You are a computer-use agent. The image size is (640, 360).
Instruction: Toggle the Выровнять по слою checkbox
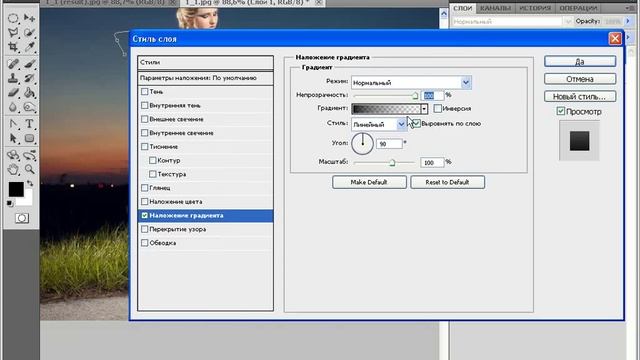416,123
